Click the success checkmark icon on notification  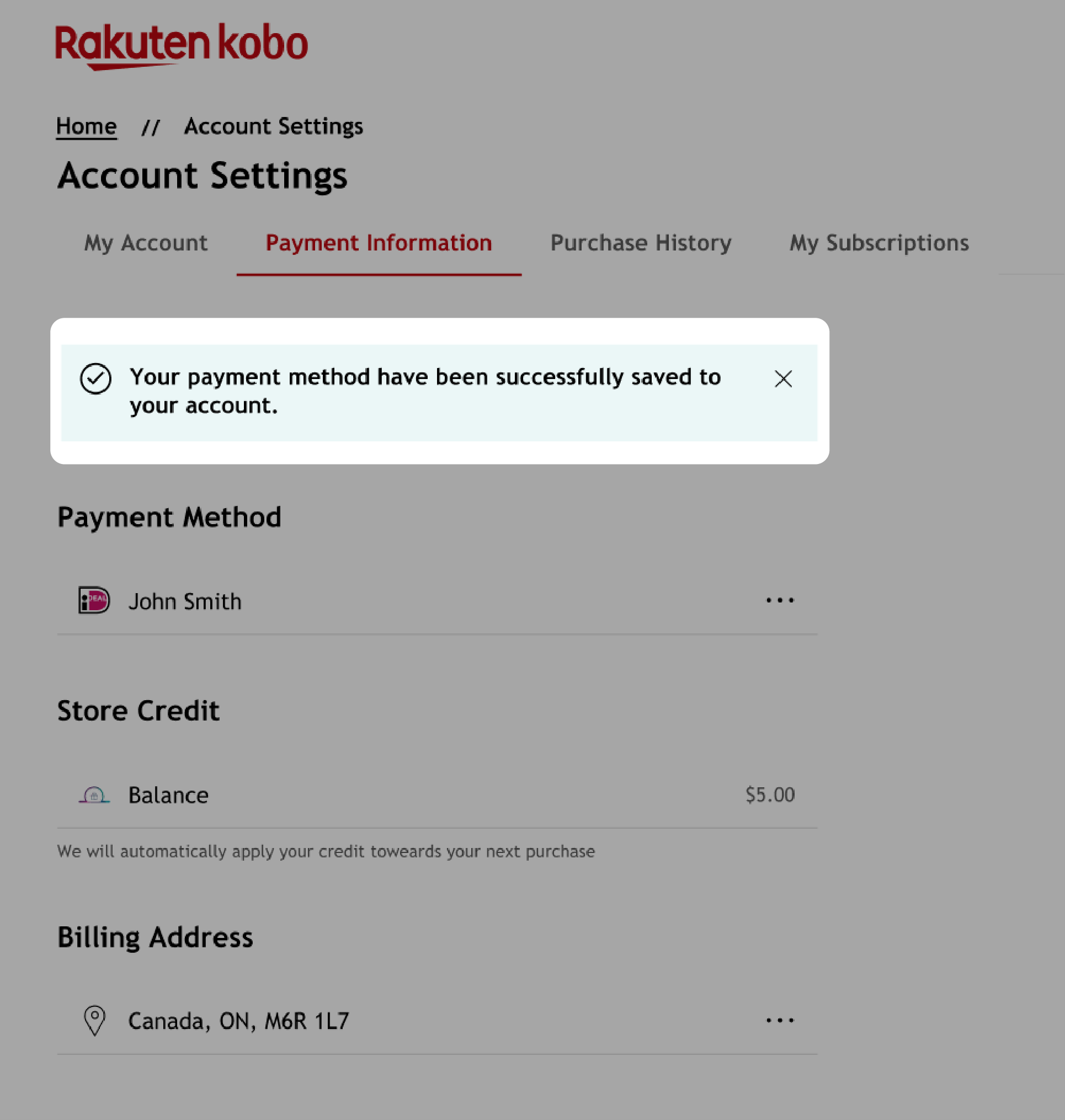click(95, 379)
